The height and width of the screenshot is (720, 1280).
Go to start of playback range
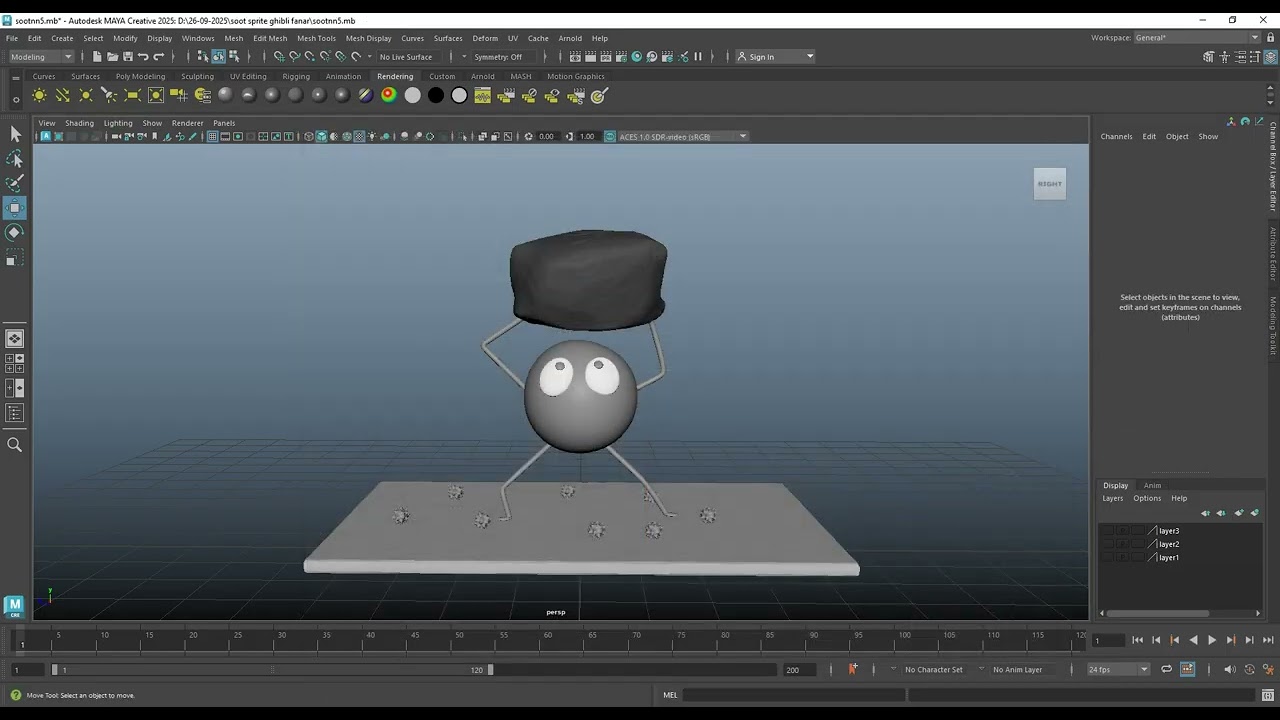(x=1137, y=640)
